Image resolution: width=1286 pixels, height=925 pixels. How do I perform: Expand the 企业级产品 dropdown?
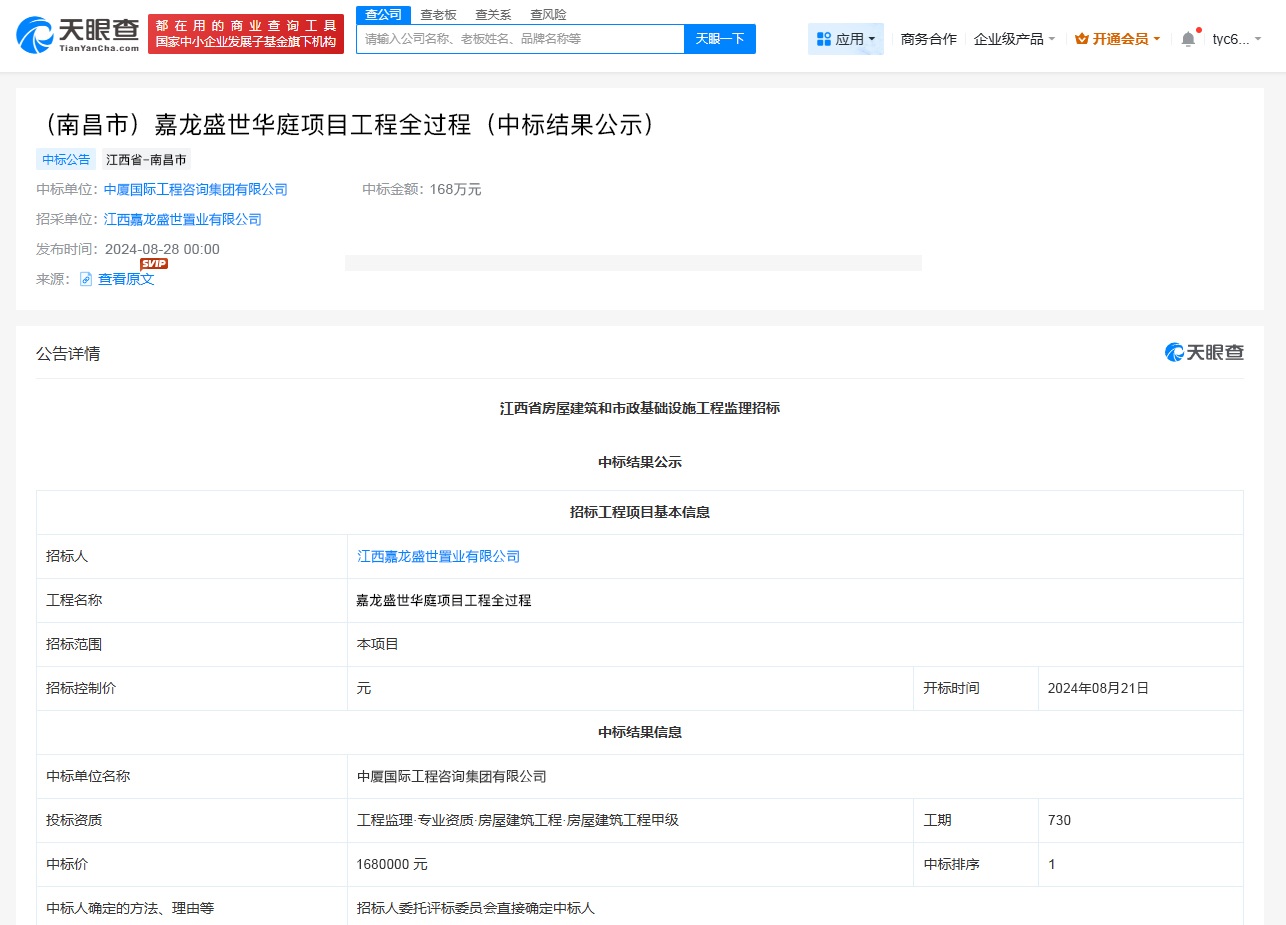(x=1014, y=39)
